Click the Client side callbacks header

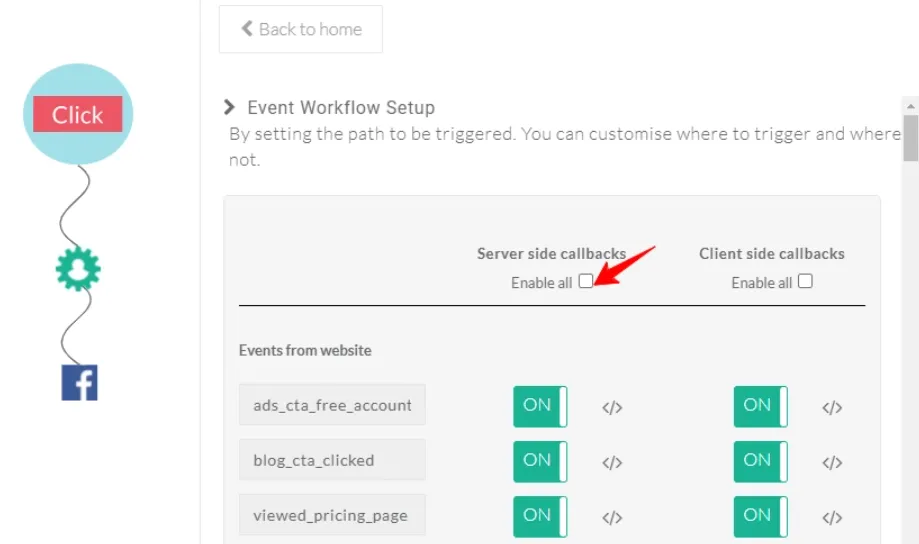click(772, 254)
